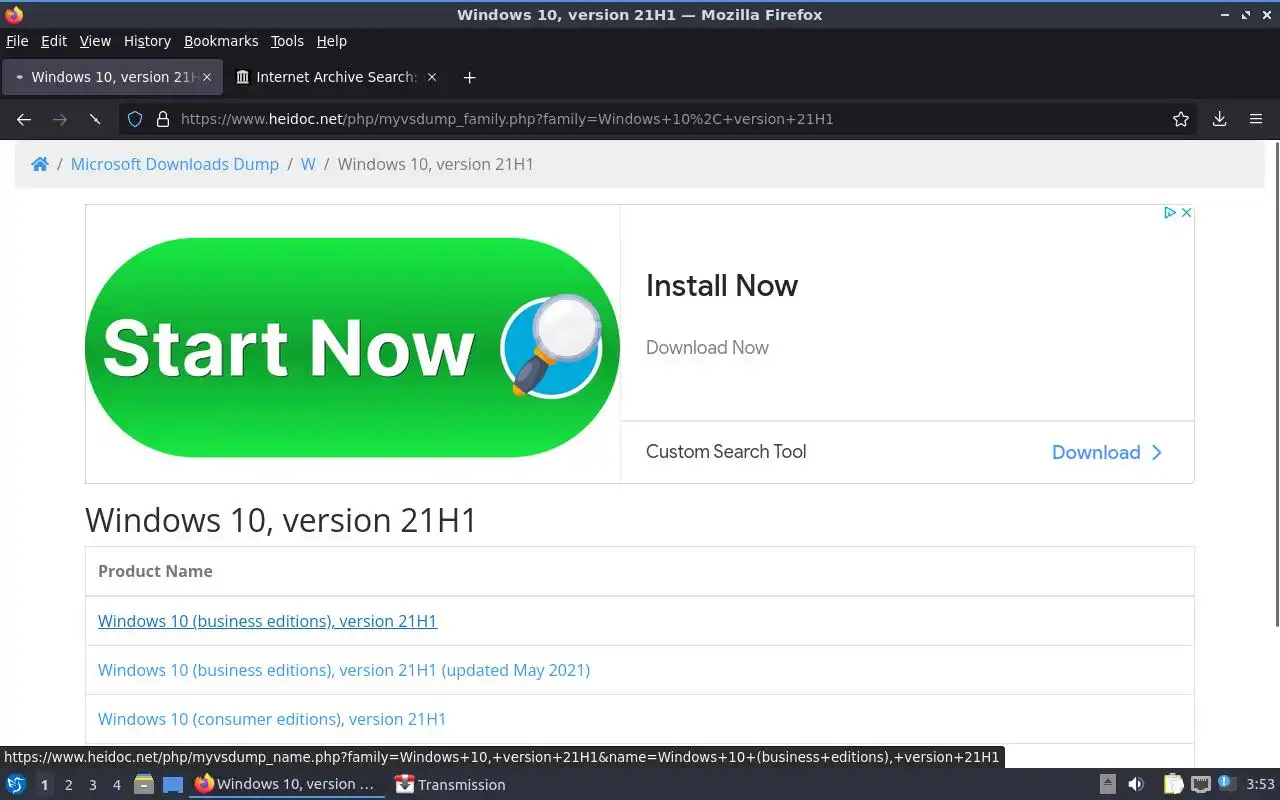The height and width of the screenshot is (800, 1280).
Task: Open the History menu
Action: 147,41
